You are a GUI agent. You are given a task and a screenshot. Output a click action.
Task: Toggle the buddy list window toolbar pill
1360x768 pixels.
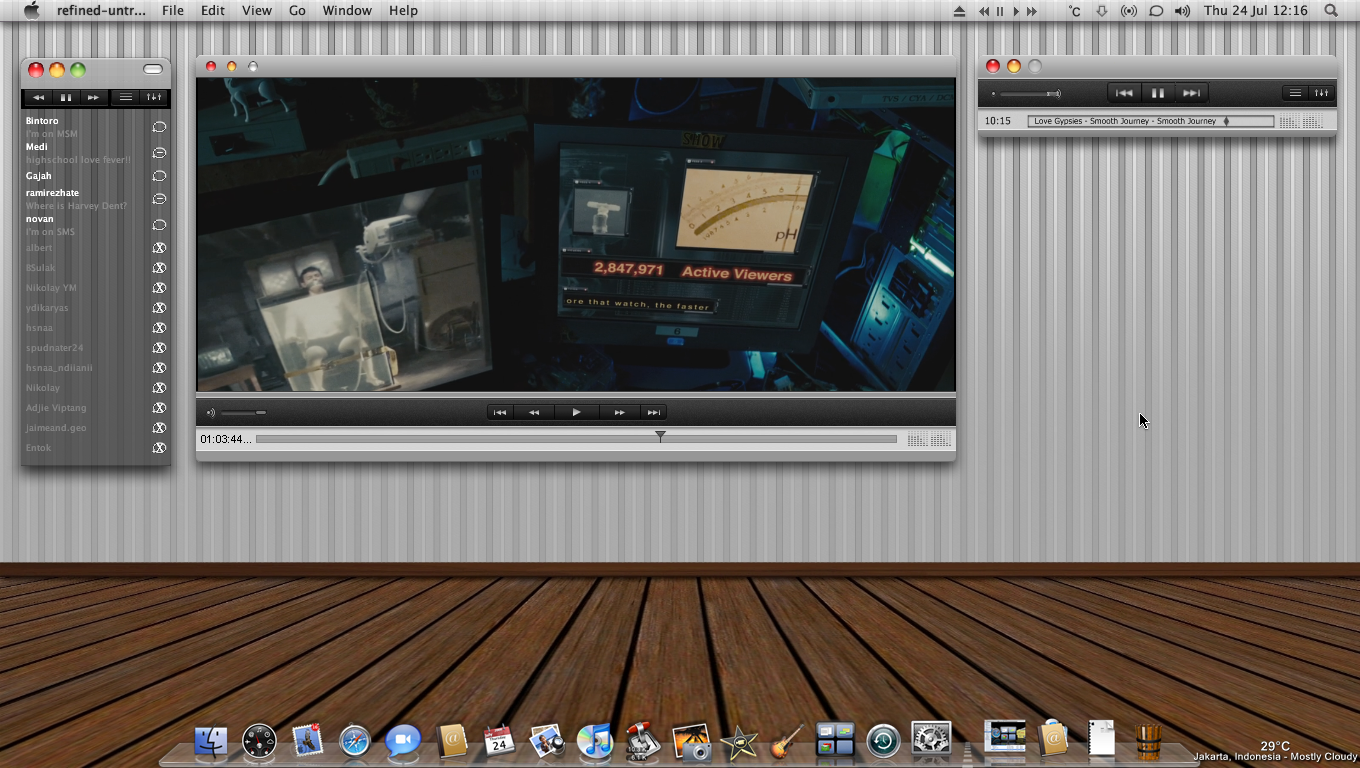[x=153, y=69]
